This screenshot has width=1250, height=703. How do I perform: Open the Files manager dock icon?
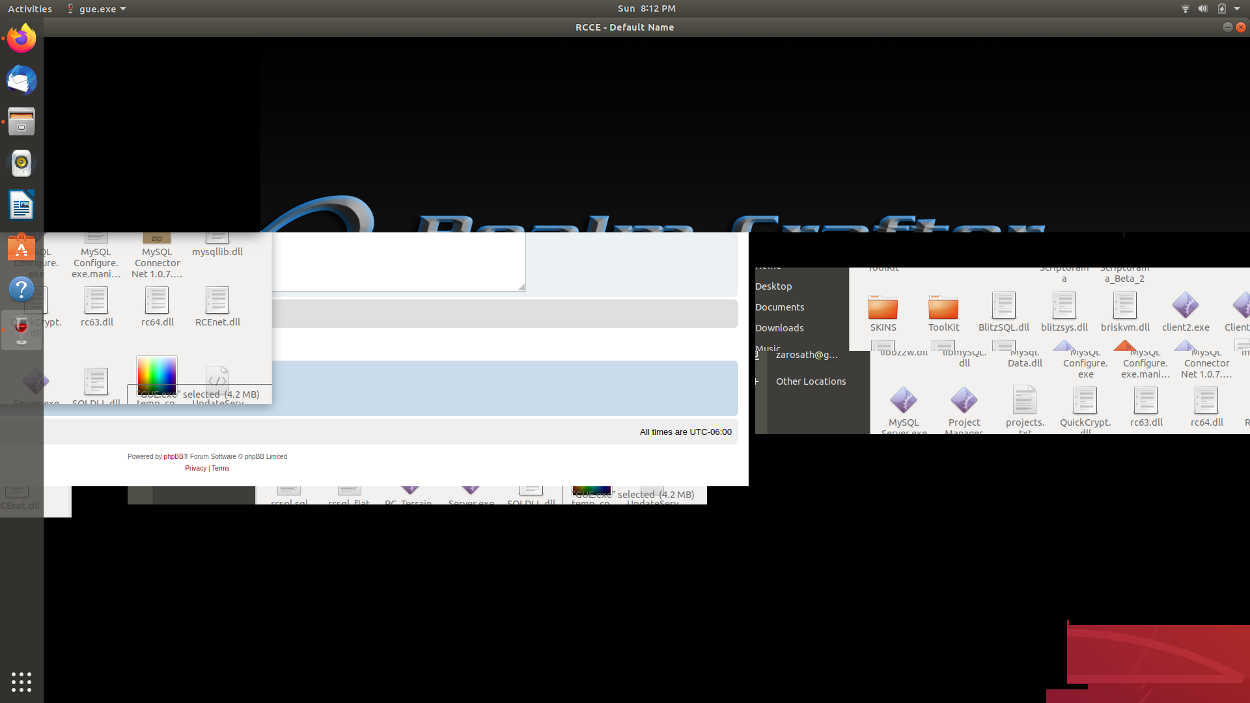[x=21, y=122]
